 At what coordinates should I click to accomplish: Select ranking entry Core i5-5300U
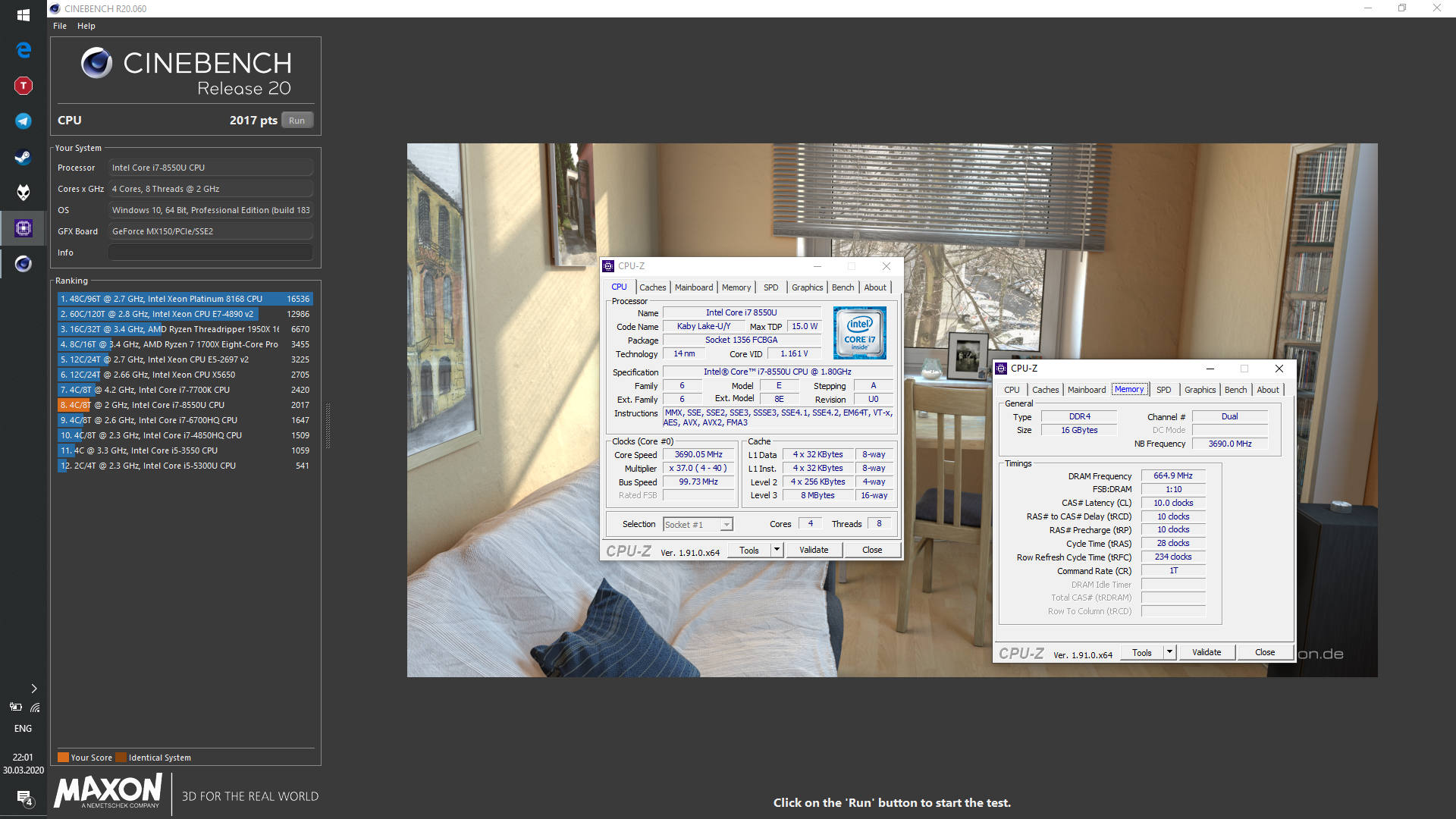click(x=185, y=466)
